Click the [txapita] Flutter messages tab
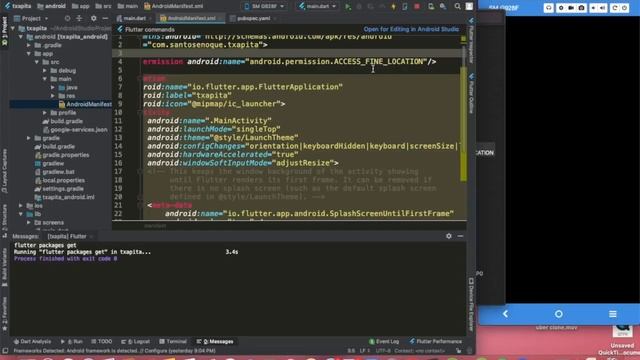 pyautogui.click(x=67, y=236)
